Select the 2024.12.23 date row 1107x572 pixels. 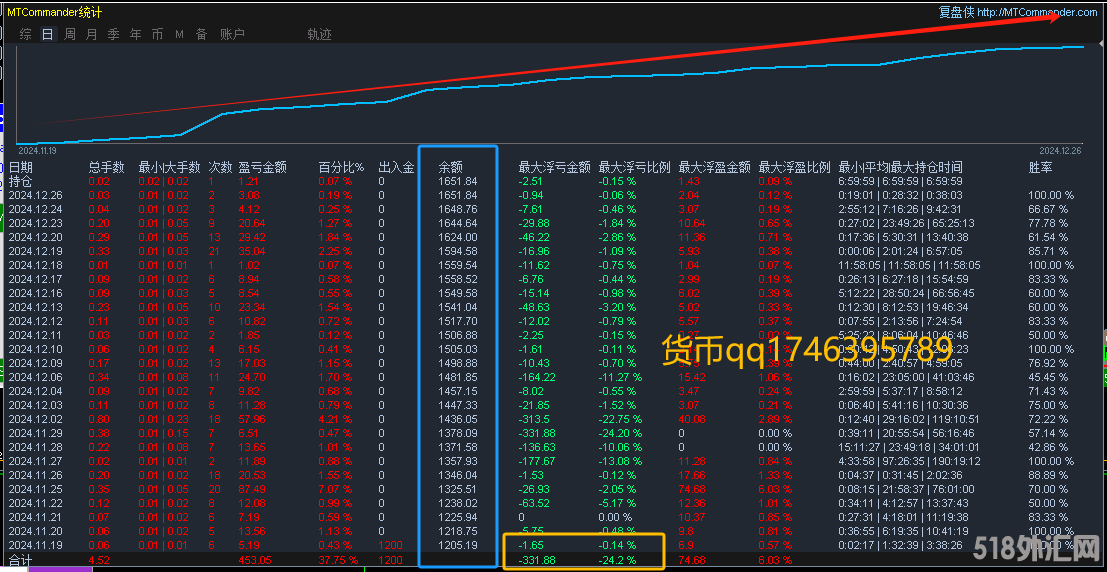pyautogui.click(x=36, y=223)
